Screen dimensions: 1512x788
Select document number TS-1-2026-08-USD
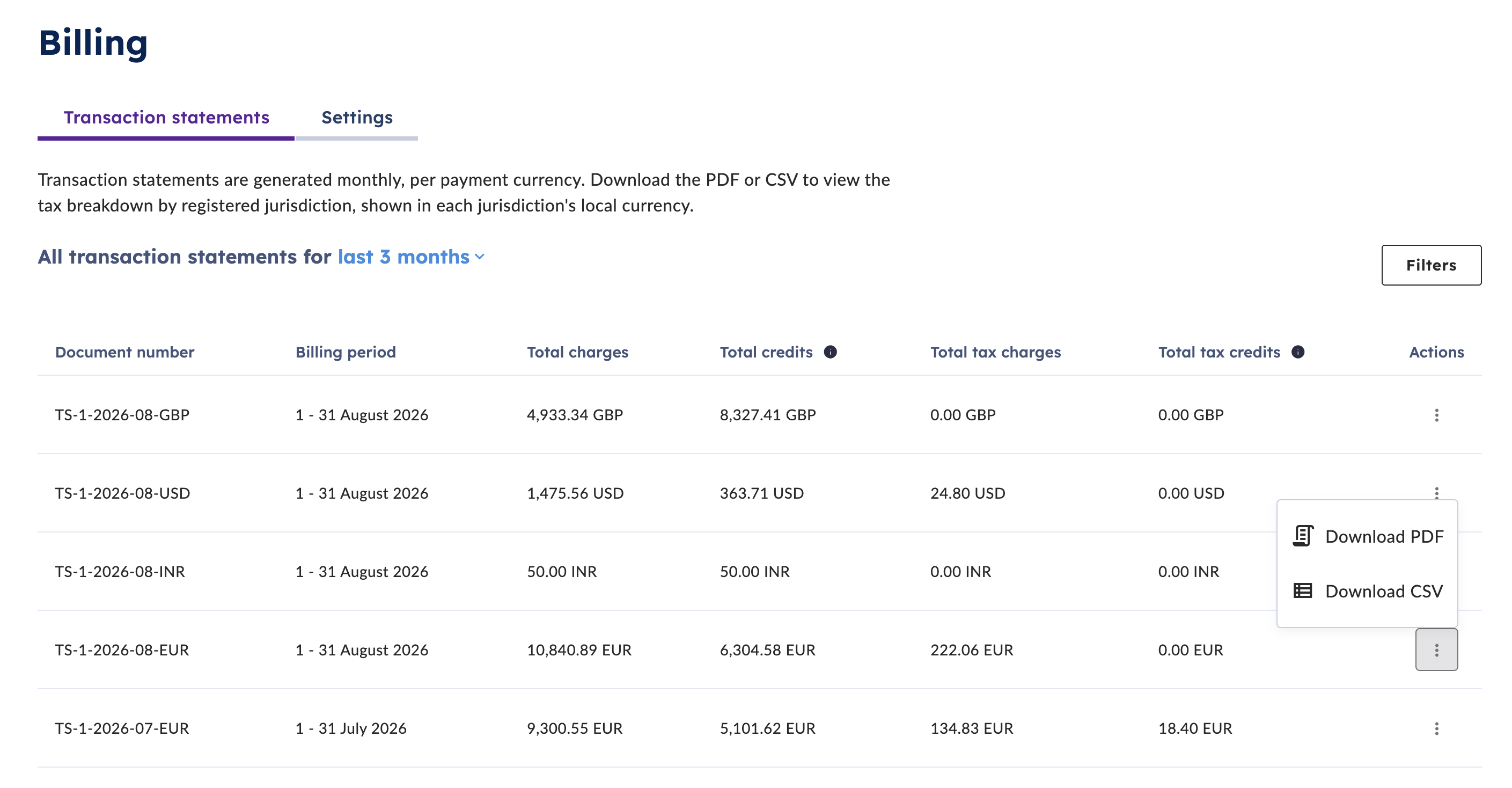pos(122,493)
